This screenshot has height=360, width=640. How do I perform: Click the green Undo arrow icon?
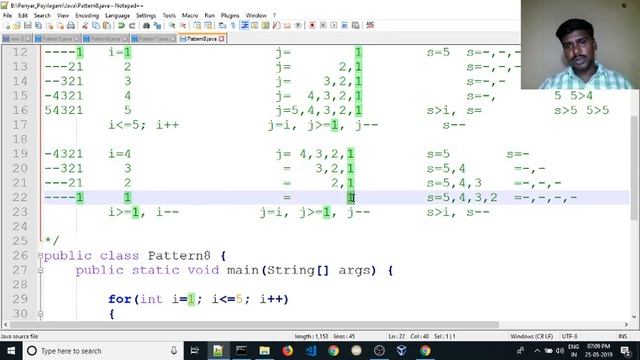pyautogui.click(x=121, y=26)
